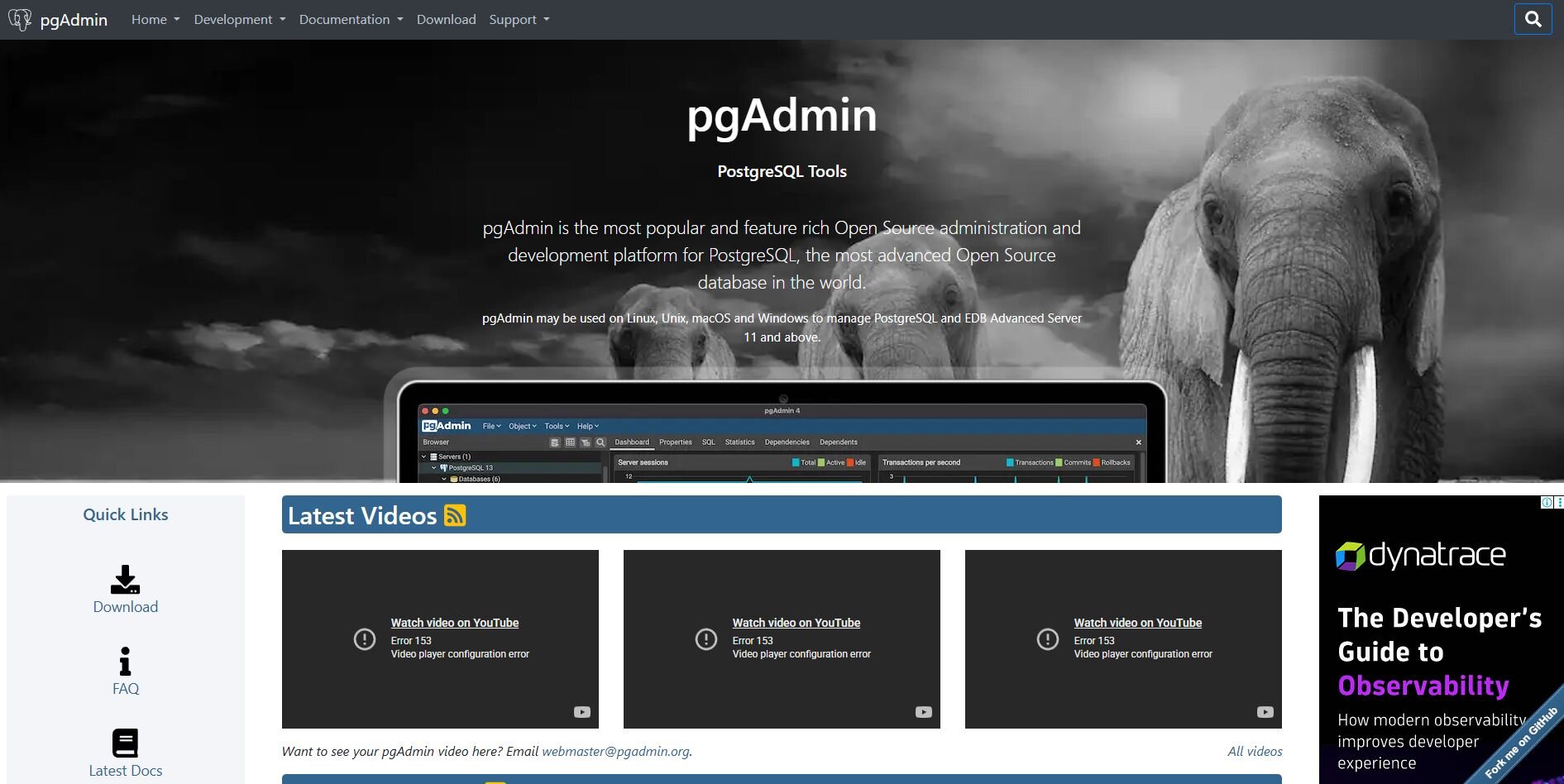Open the Latest Docs book icon

(x=125, y=743)
